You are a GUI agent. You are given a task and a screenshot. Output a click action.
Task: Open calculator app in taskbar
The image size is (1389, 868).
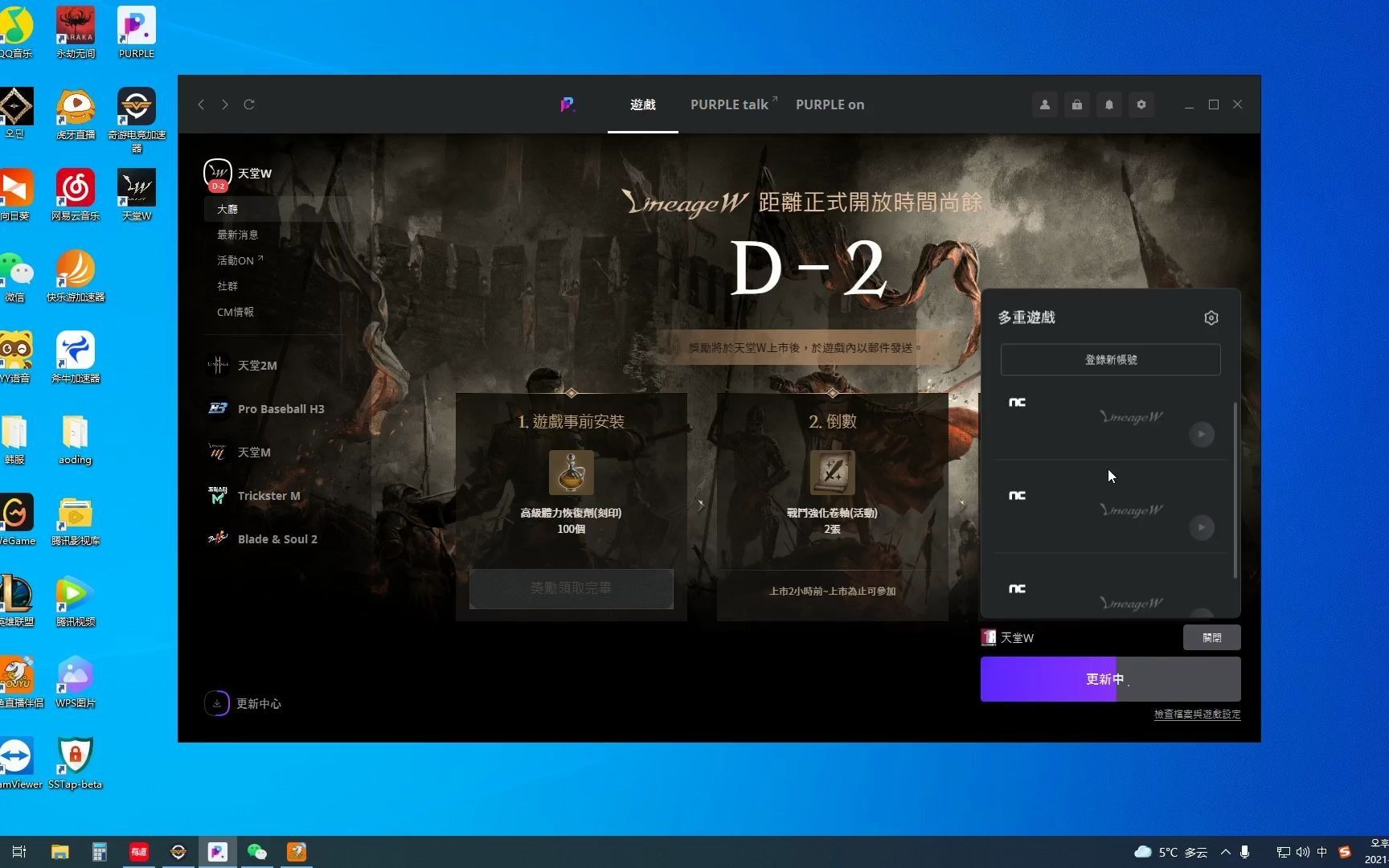(x=99, y=852)
